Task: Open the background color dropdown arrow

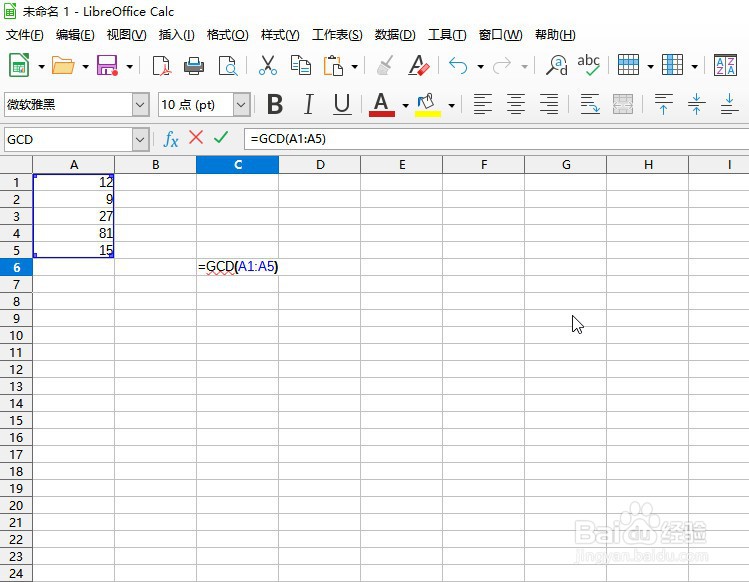Action: pos(451,105)
